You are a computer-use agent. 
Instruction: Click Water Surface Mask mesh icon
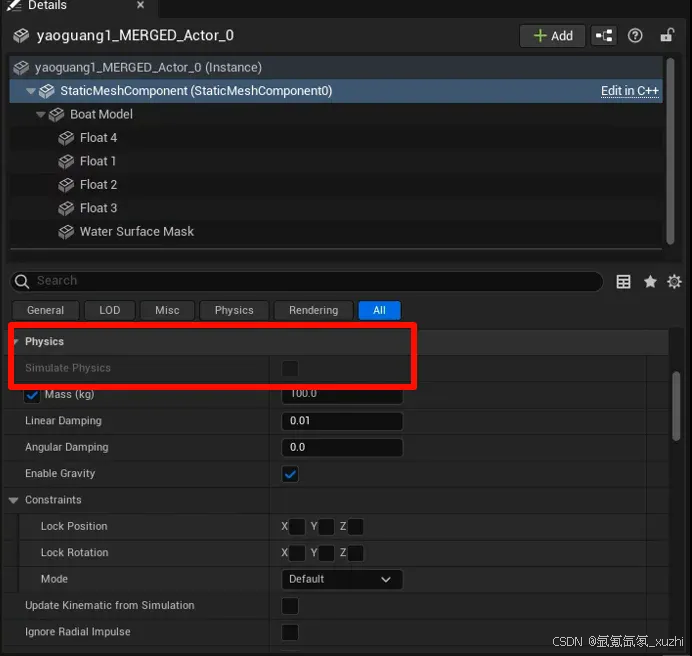(66, 232)
